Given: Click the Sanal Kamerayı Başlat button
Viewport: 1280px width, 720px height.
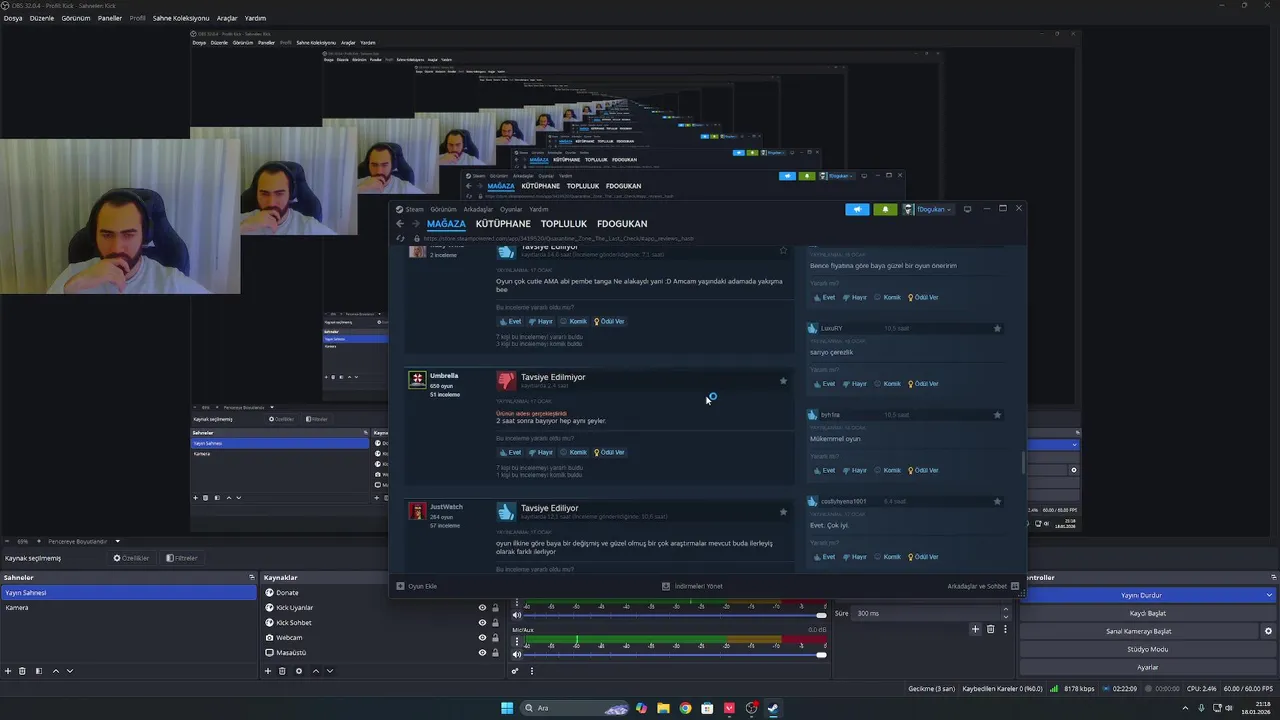Looking at the screenshot, I should (x=1139, y=631).
